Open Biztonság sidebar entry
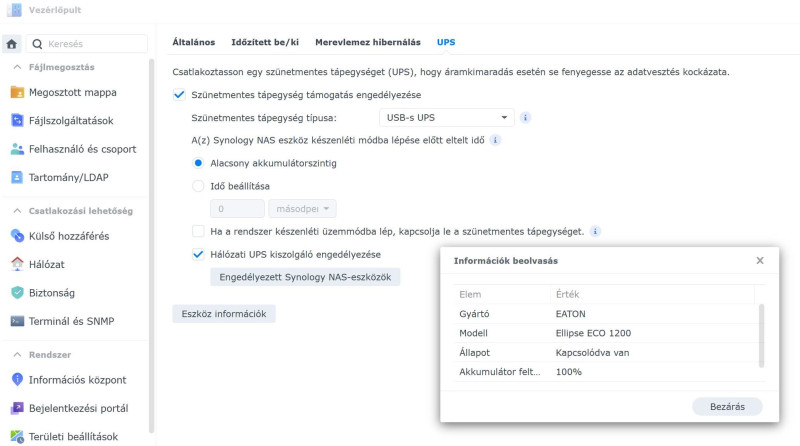 coord(52,293)
